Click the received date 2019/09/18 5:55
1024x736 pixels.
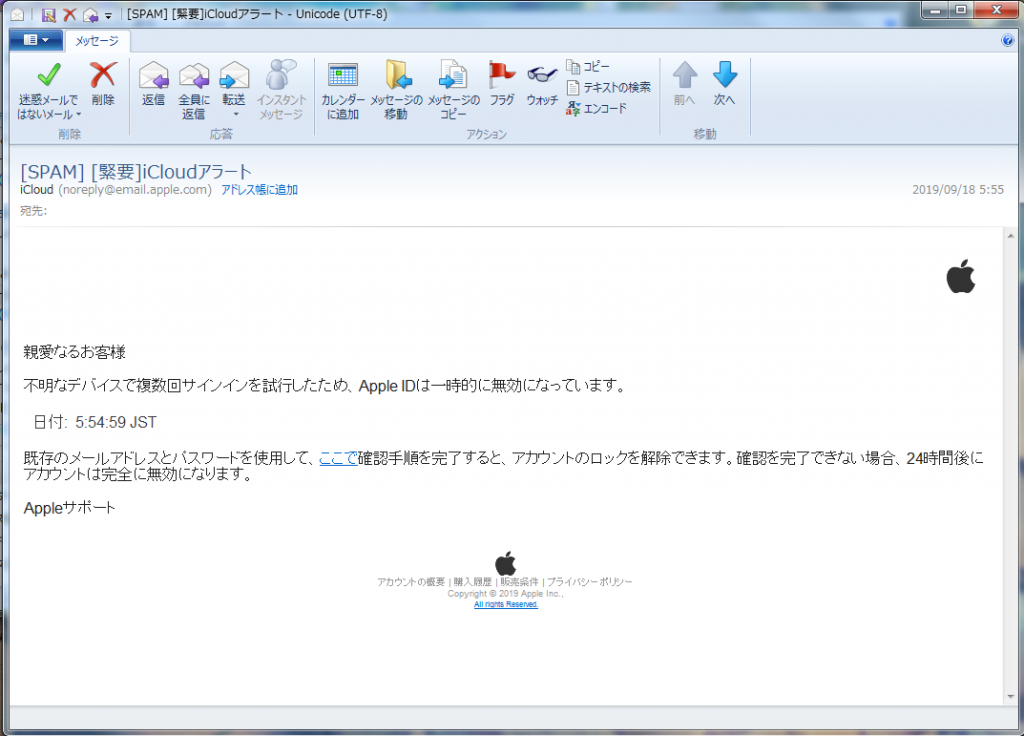click(958, 190)
